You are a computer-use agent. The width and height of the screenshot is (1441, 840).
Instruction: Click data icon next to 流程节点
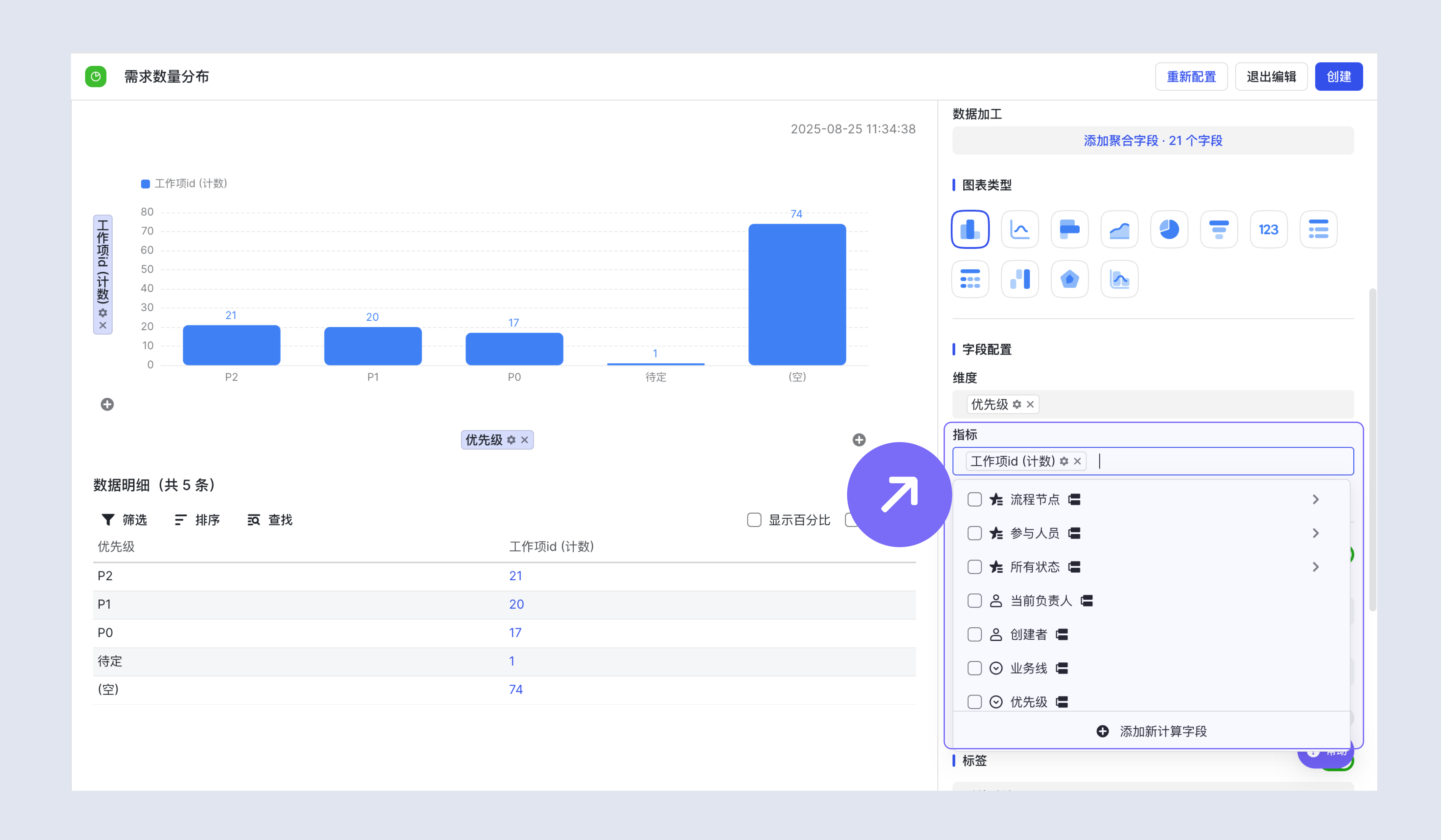click(x=1074, y=499)
